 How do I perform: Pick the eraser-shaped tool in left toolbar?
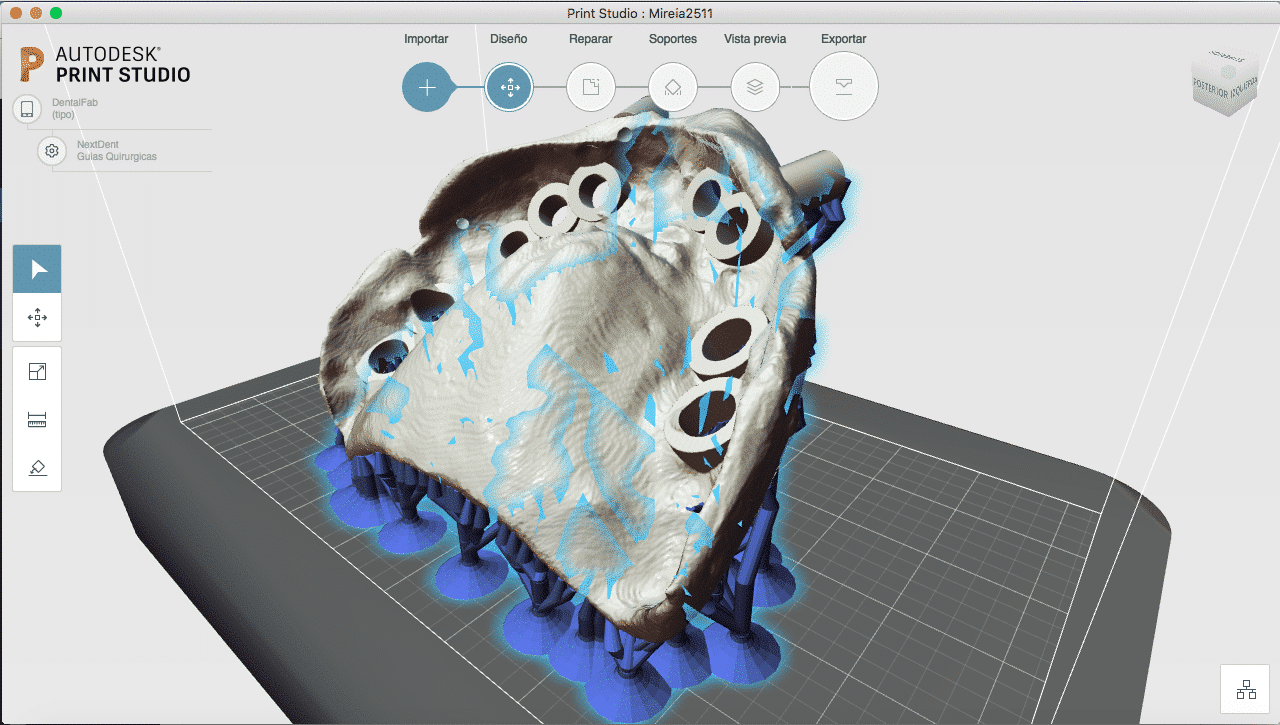tap(38, 467)
